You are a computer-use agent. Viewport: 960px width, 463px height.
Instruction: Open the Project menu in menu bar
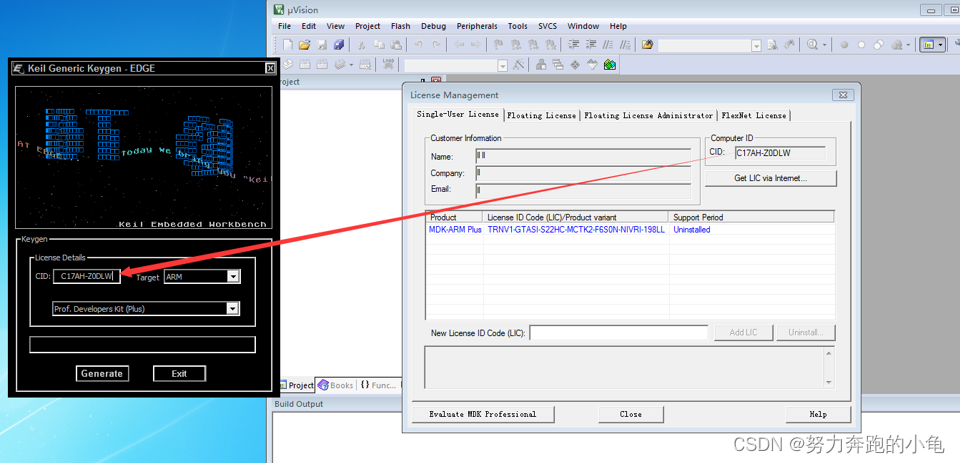(x=367, y=26)
